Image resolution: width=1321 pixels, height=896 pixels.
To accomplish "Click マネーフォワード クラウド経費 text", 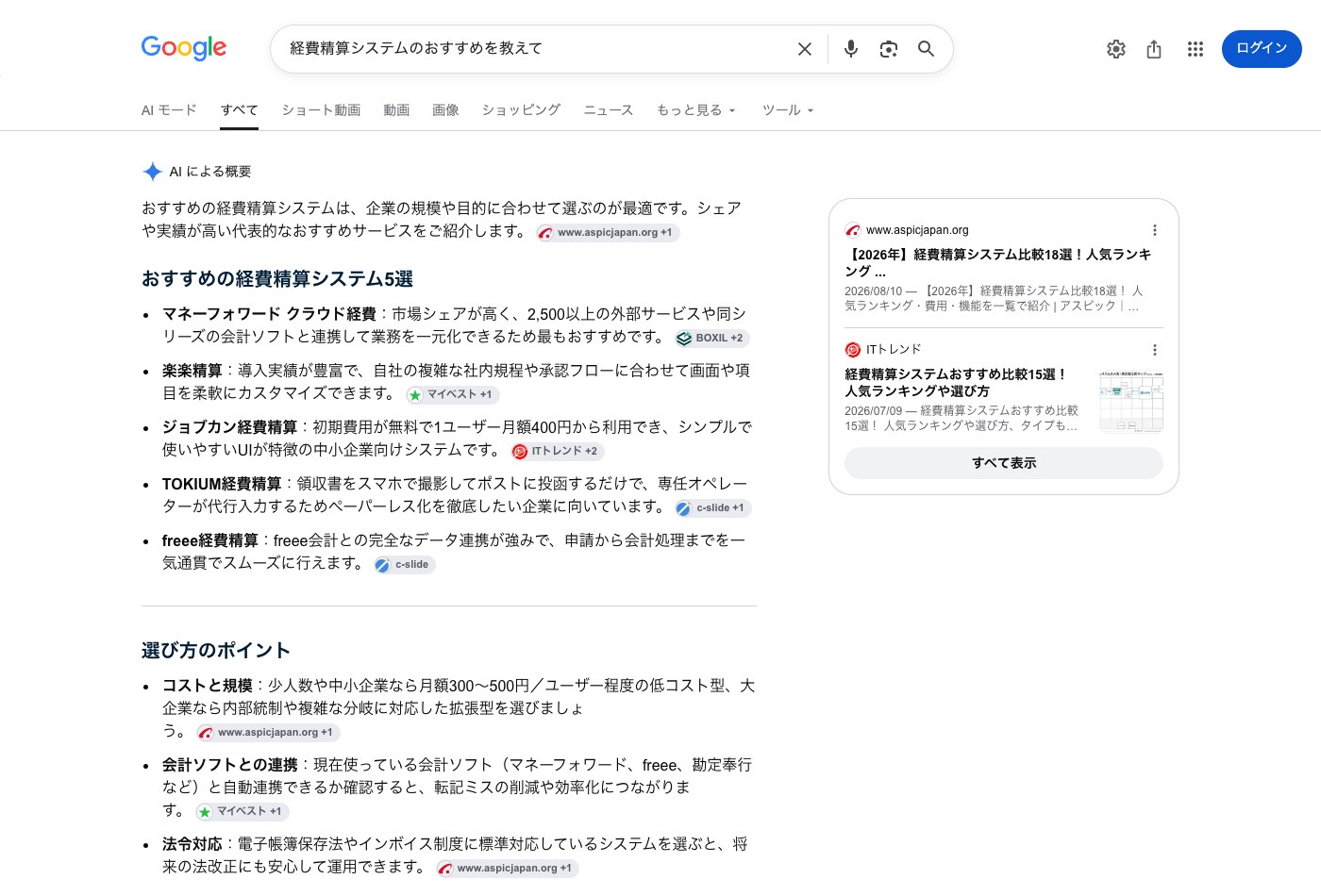I will 269,314.
